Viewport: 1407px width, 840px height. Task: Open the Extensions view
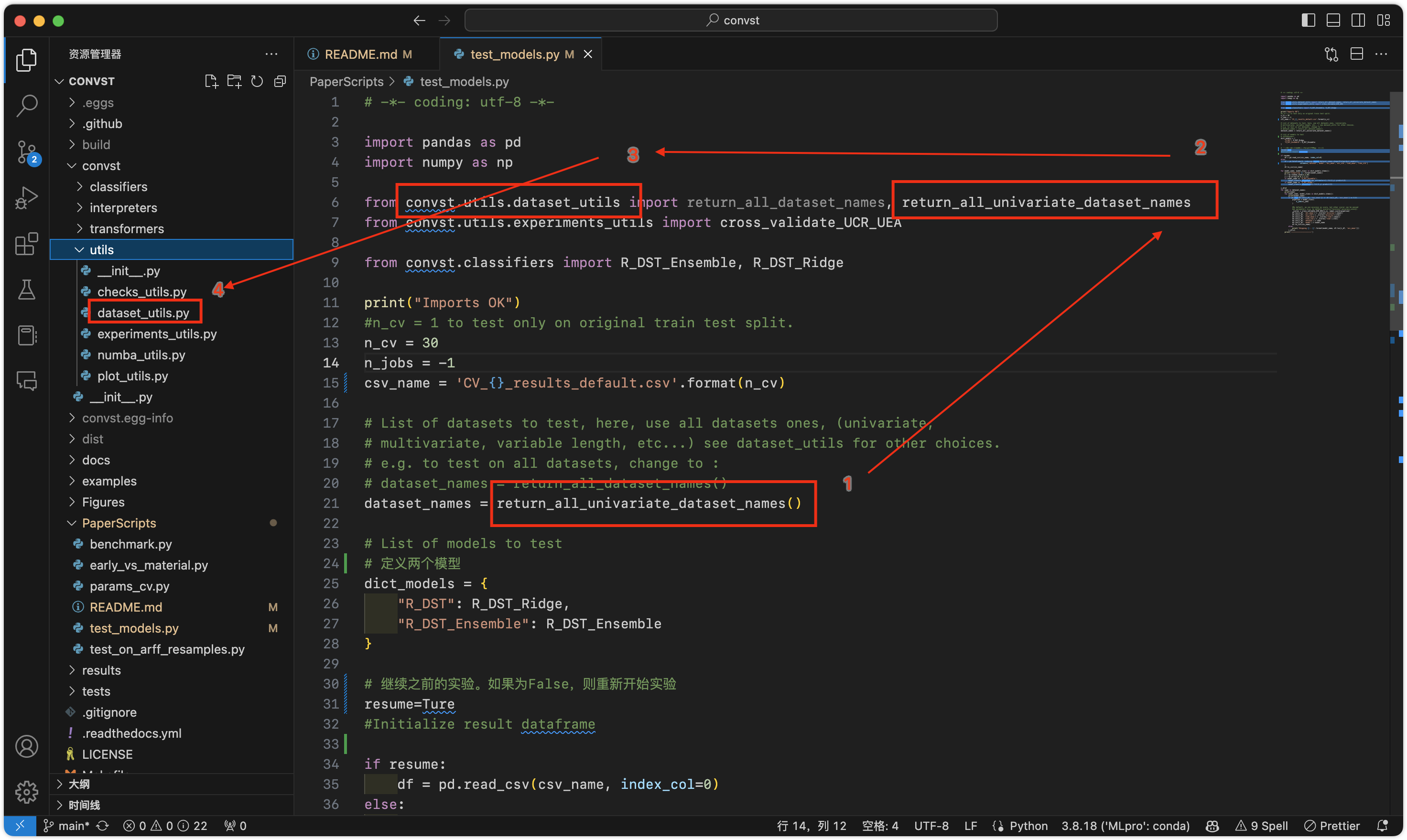pos(26,243)
